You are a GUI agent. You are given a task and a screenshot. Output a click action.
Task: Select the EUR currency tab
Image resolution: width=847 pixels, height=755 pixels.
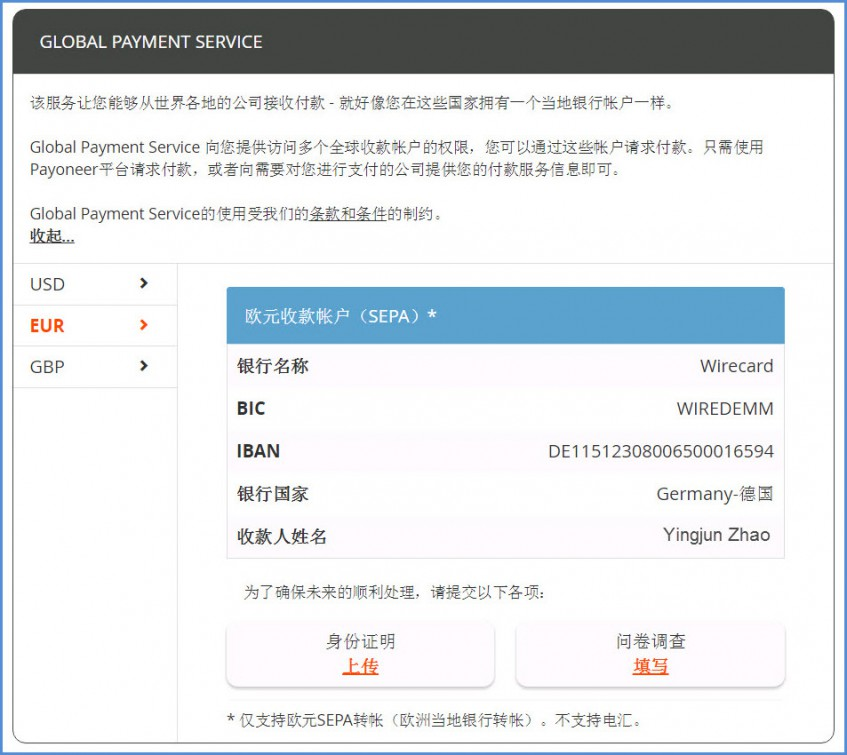(47, 326)
